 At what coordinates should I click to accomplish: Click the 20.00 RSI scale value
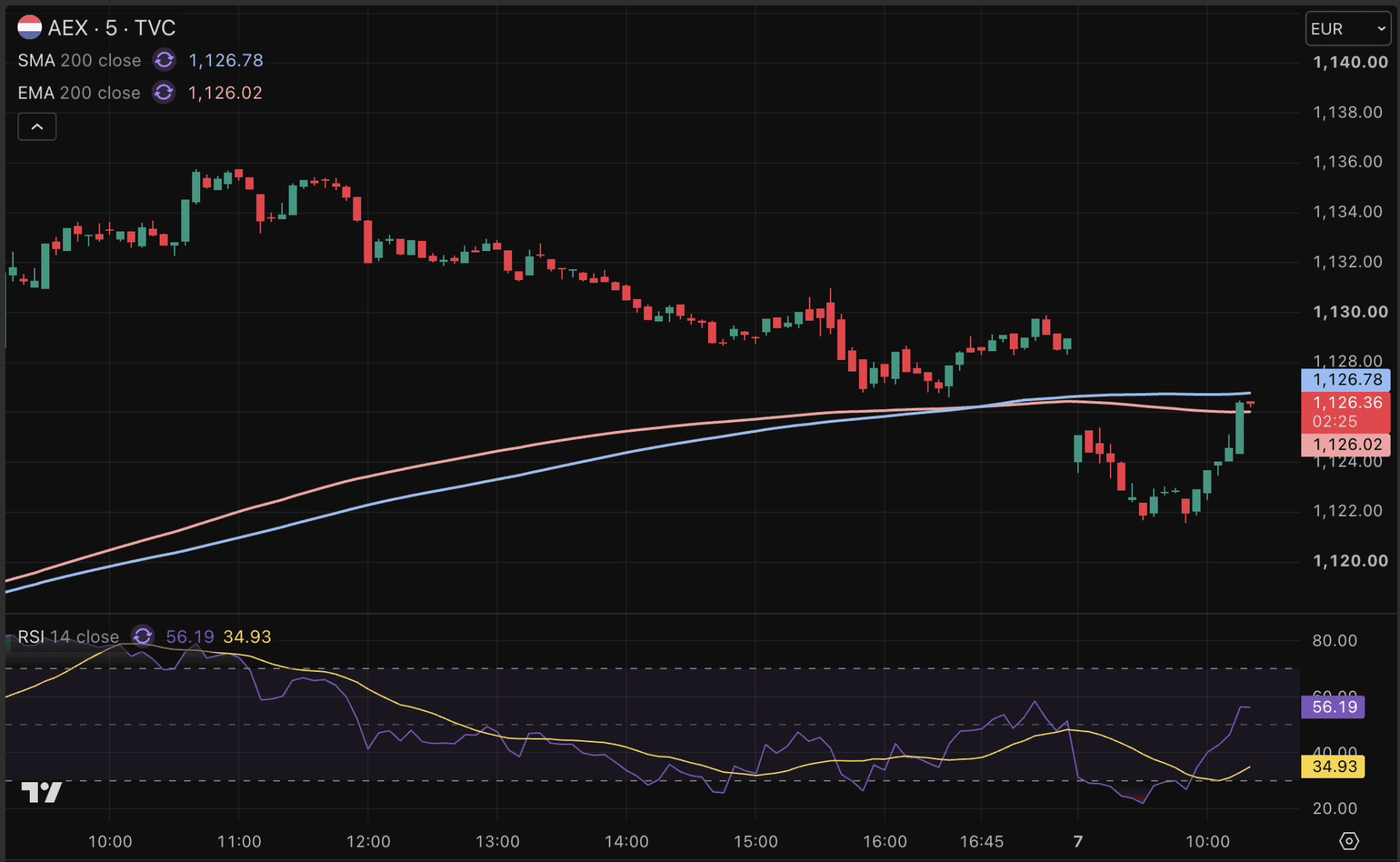click(x=1335, y=808)
